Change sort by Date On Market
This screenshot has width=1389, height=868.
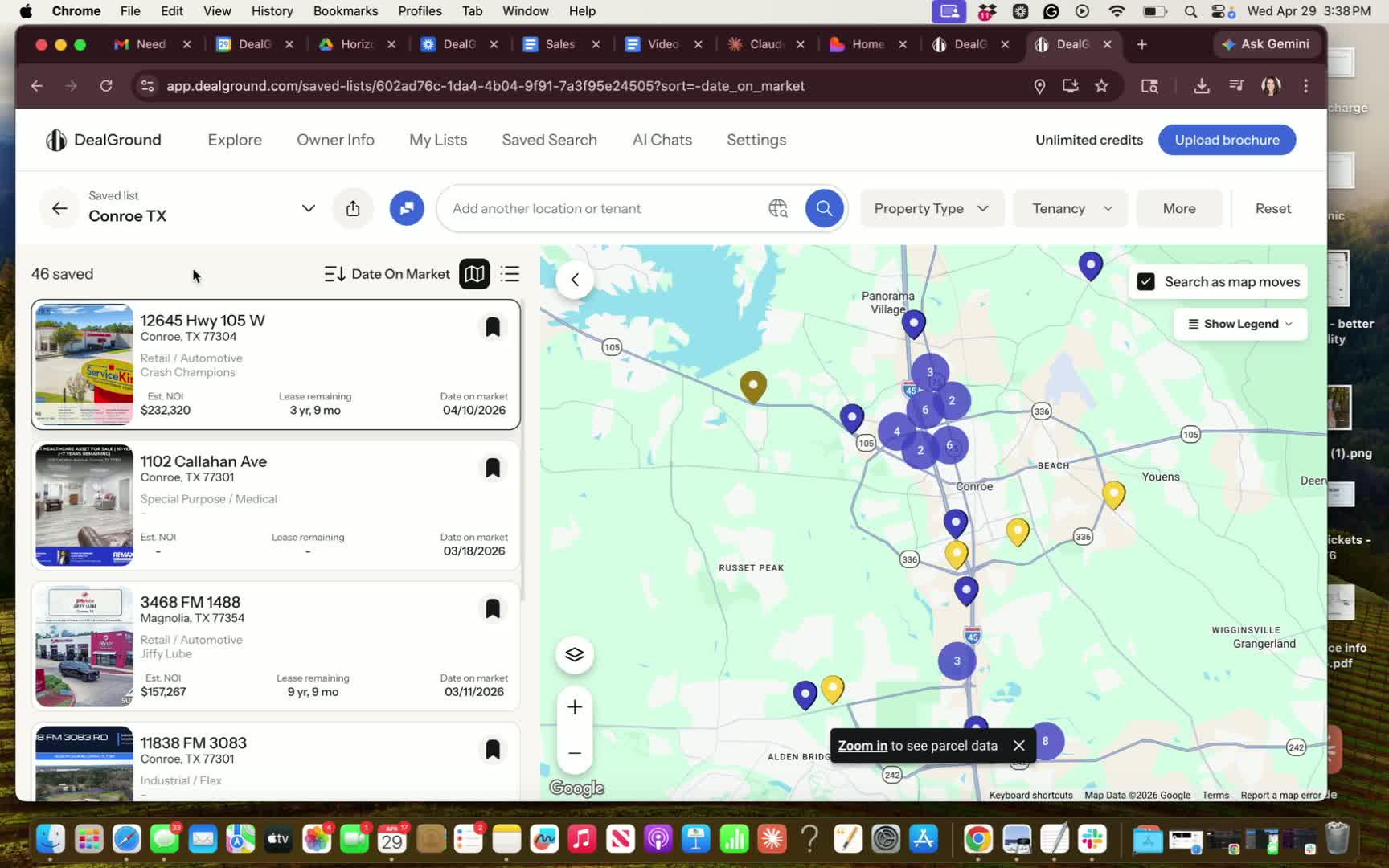click(x=387, y=274)
